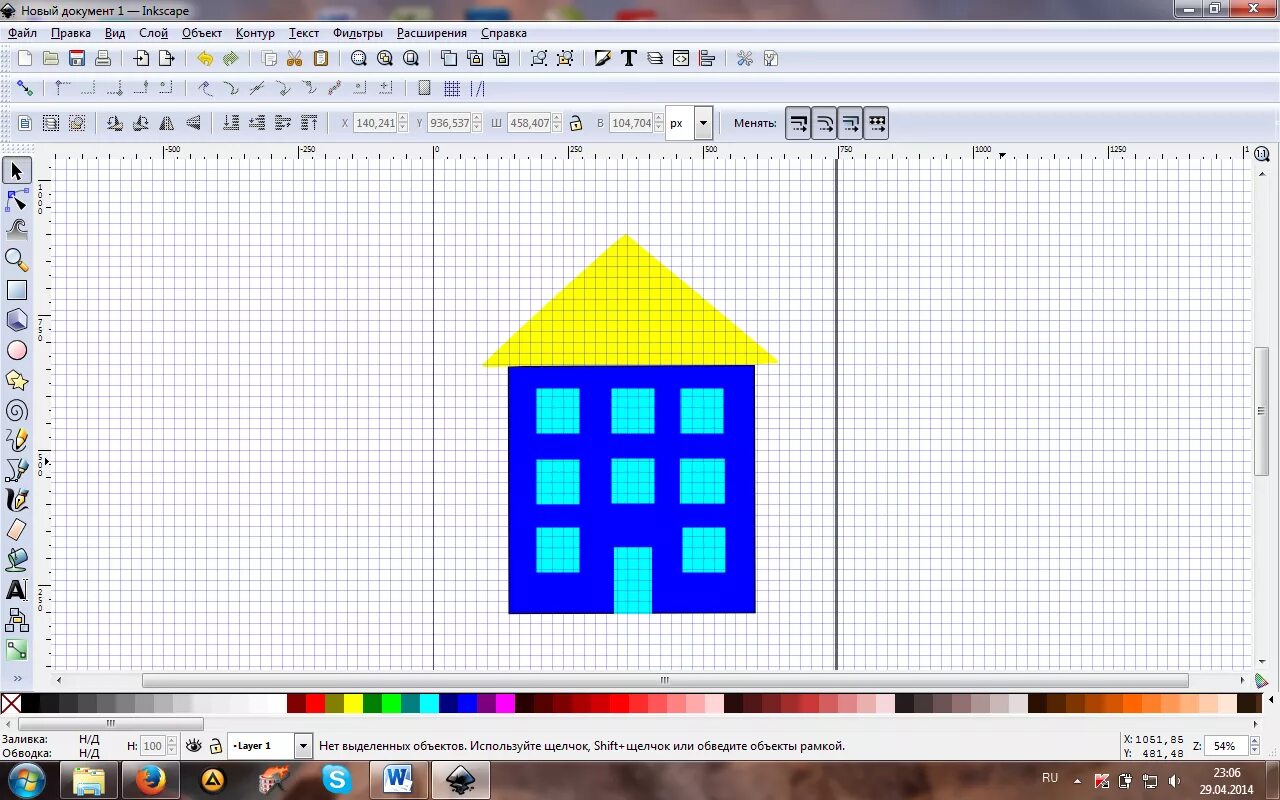Toggle snap to page border
1280x800 pixels.
pyautogui.click(x=424, y=88)
